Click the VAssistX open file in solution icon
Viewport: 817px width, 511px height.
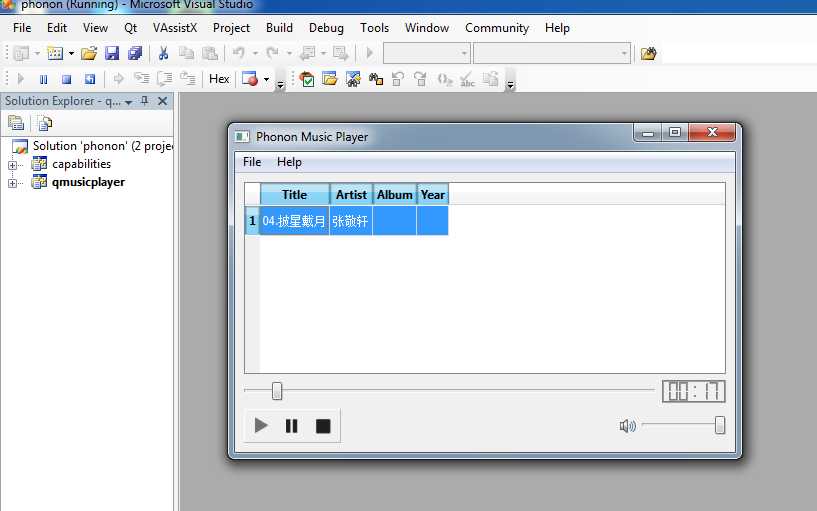[330, 79]
